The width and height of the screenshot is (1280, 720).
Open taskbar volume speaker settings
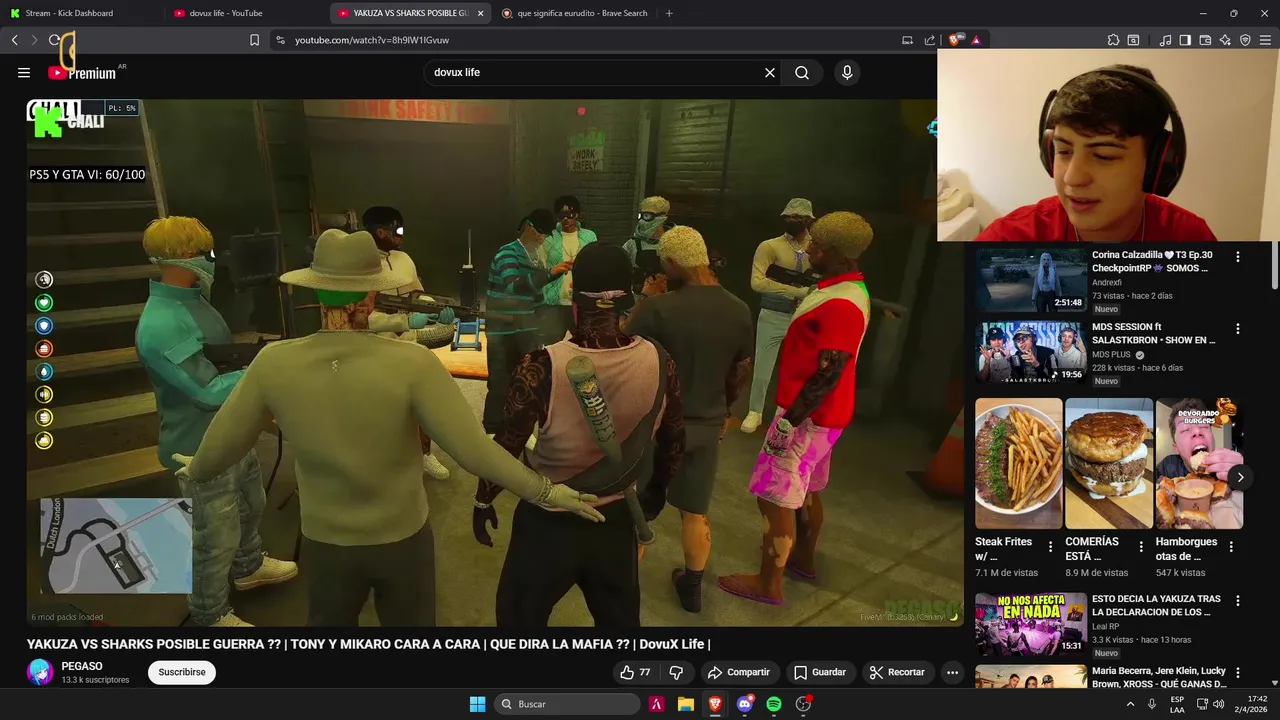(1217, 704)
